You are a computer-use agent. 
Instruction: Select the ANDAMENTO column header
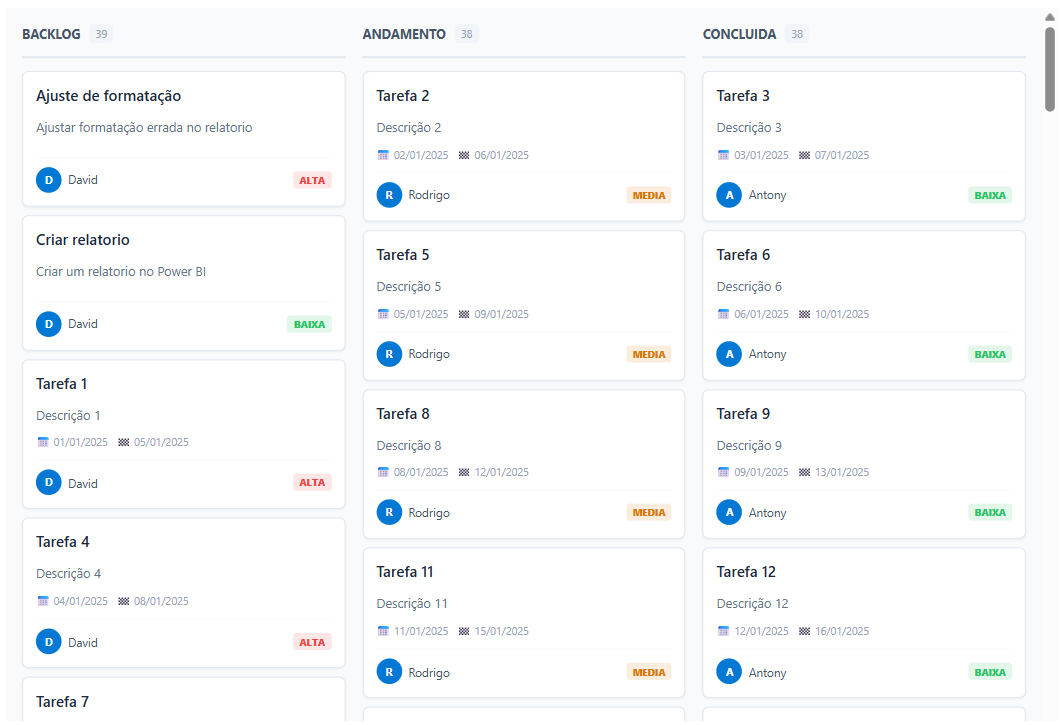pos(404,34)
